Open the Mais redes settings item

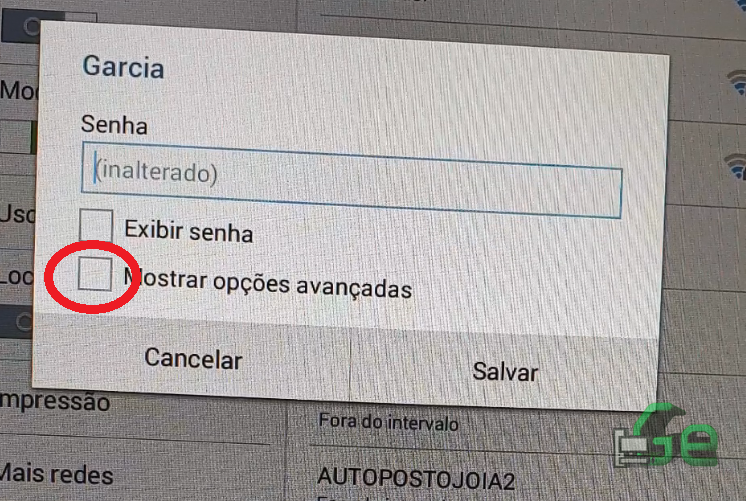point(56,474)
